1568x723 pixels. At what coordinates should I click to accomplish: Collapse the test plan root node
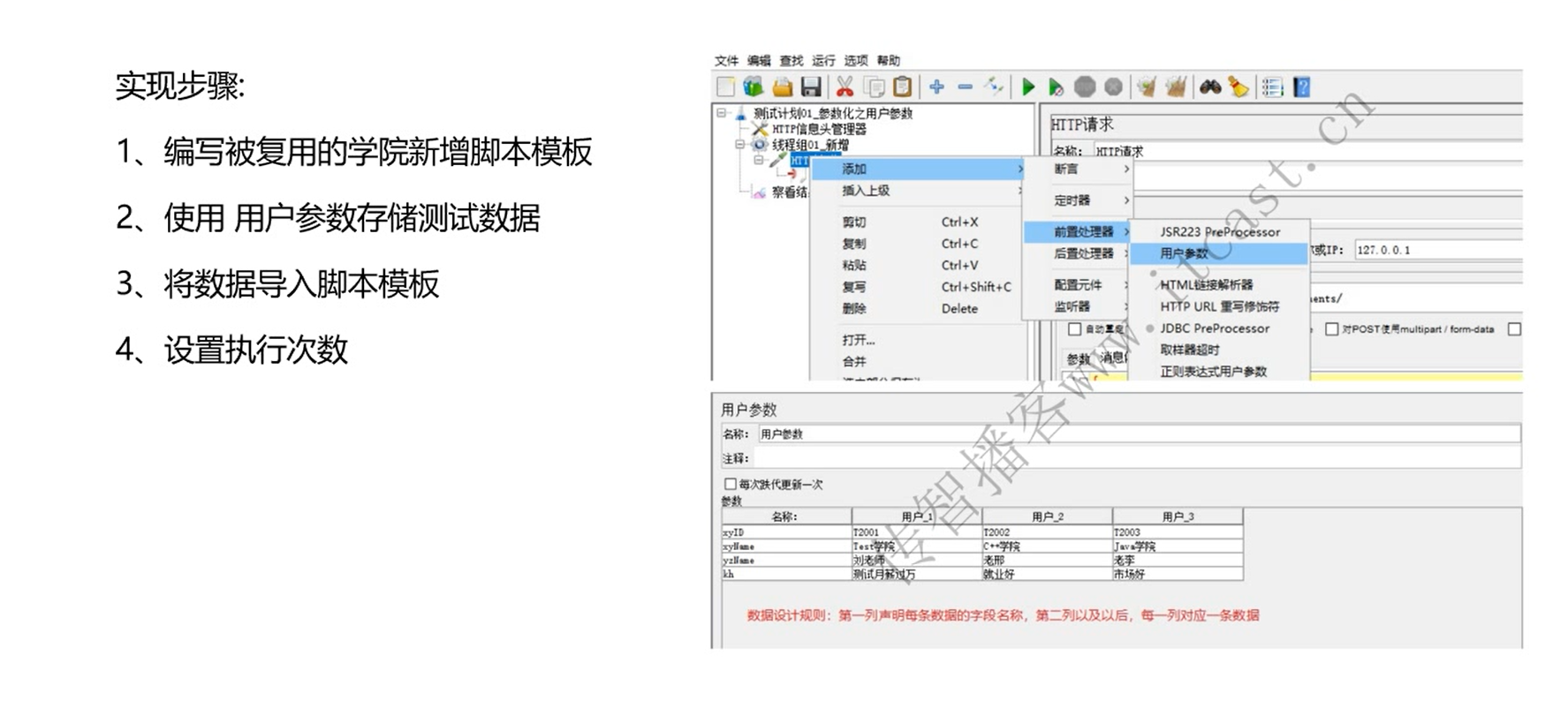tap(723, 113)
